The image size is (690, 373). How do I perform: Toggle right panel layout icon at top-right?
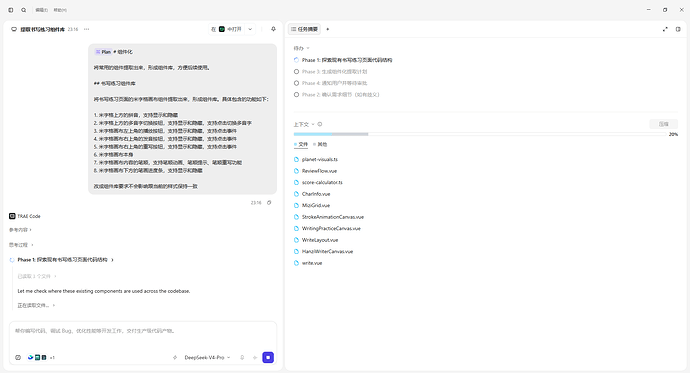678,29
